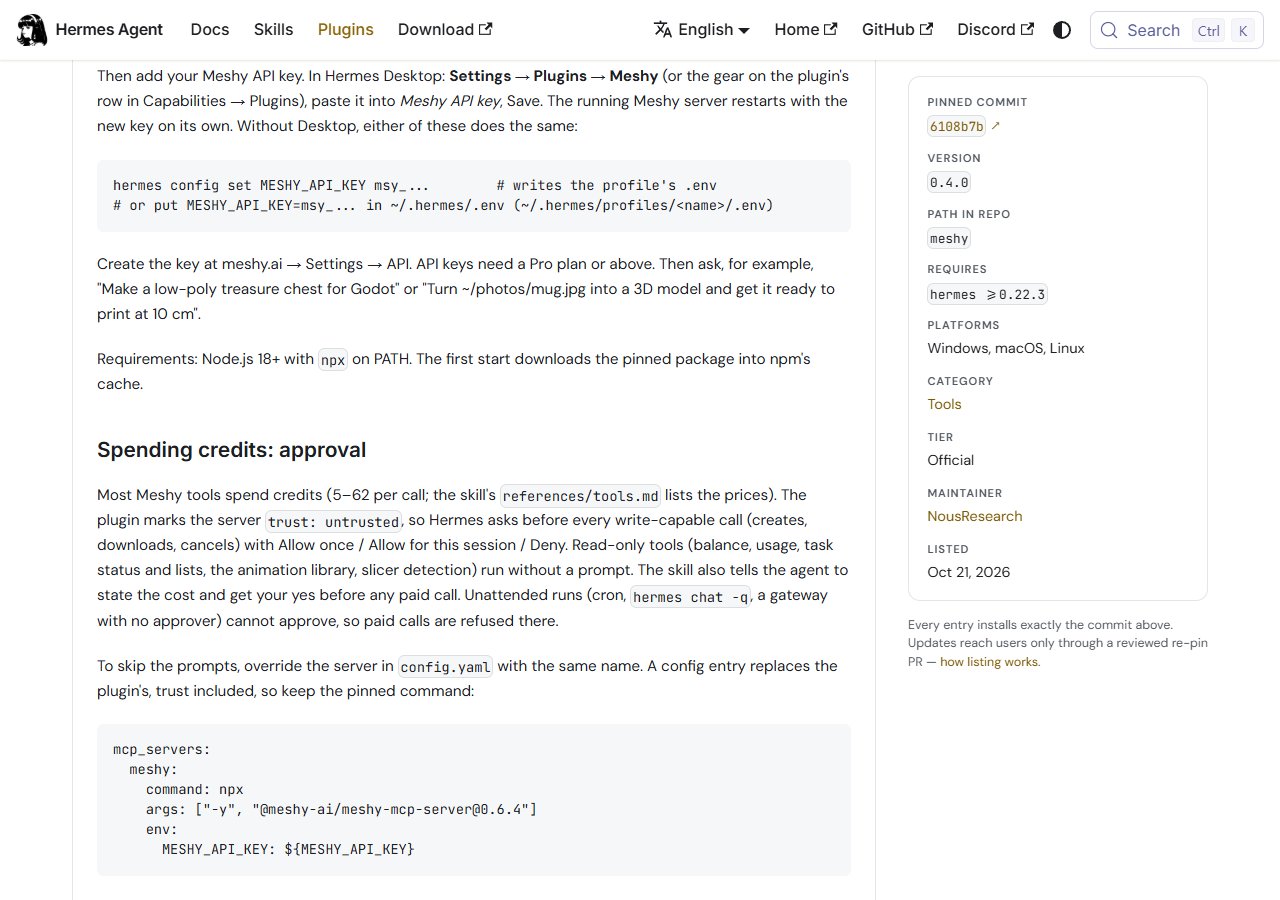Screen dimensions: 1280x900
Task: Click the 'command: npx' line in YAML block
Action: tap(194, 789)
